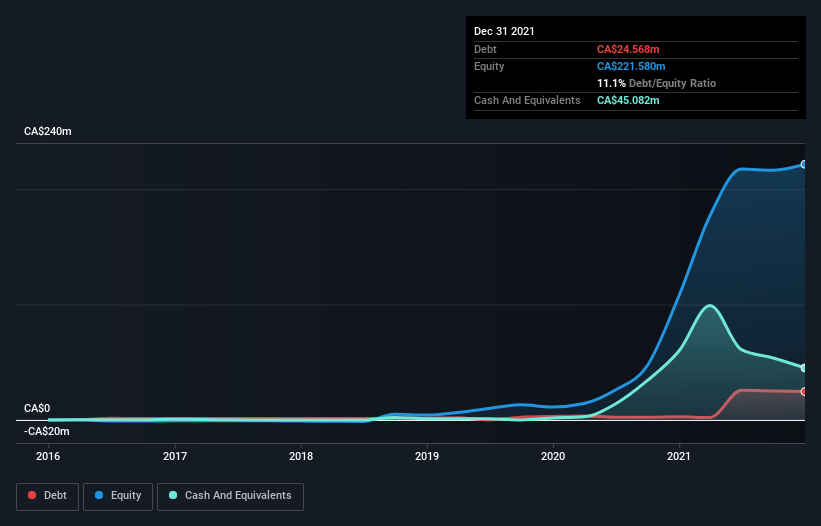
Task: Click the tooltip's Equity row label
Action: click(x=489, y=66)
